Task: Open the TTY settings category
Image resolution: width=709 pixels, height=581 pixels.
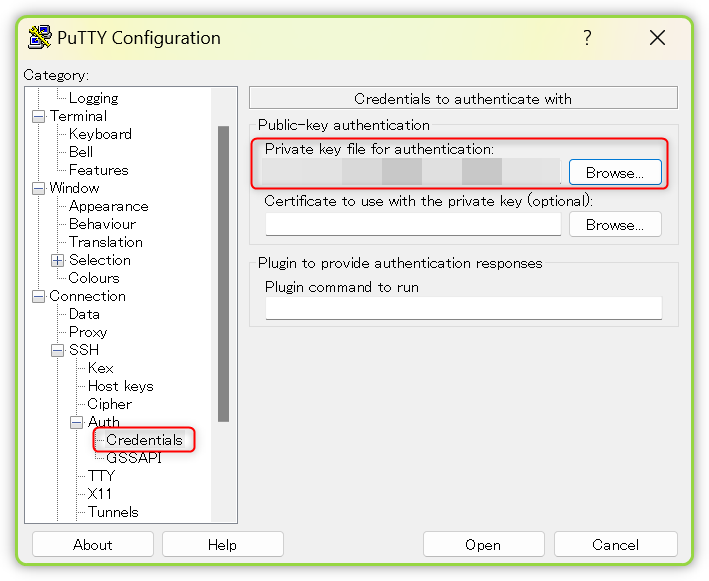Action: (102, 476)
